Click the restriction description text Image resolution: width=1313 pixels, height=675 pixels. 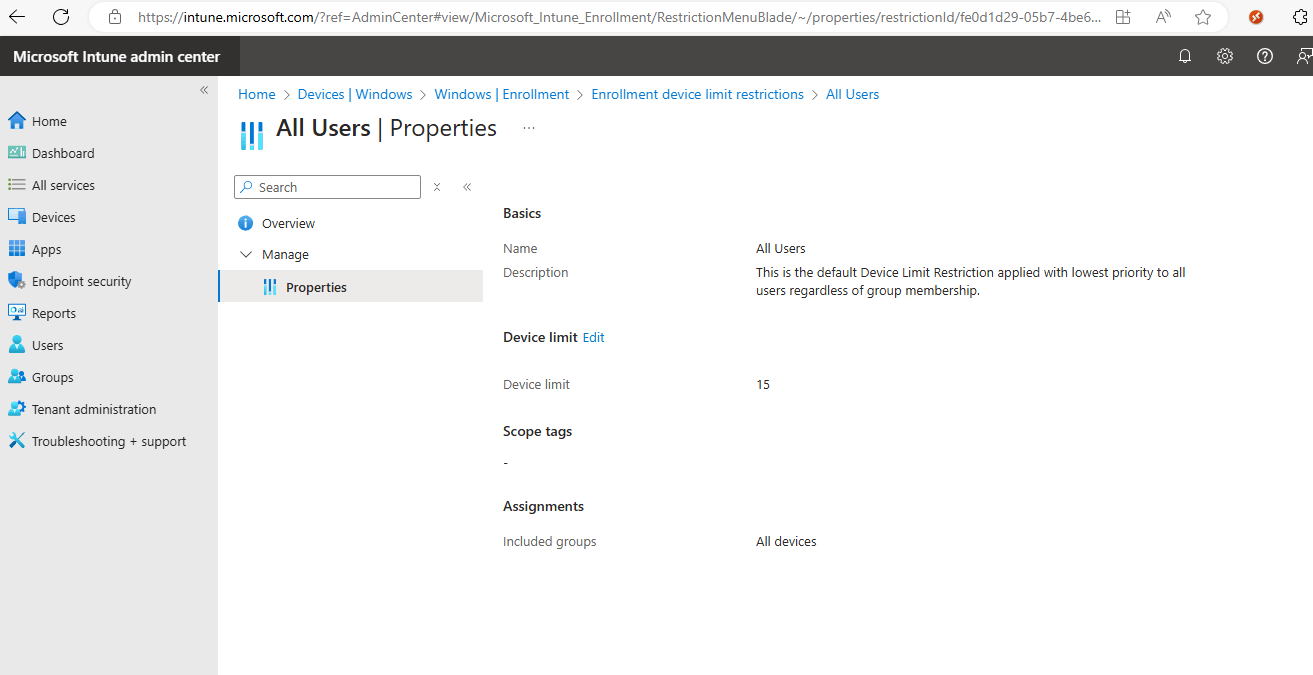pyautogui.click(x=971, y=281)
